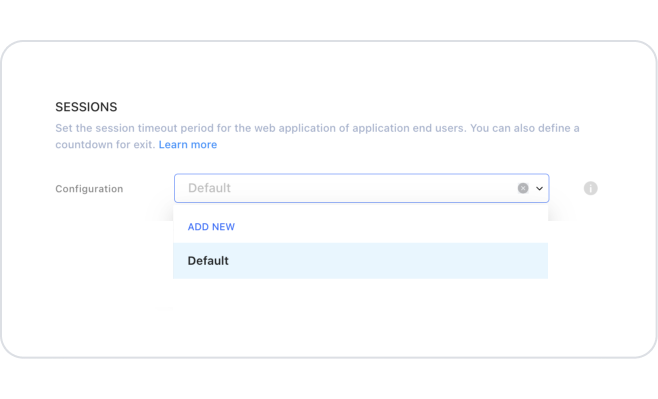Viewport: 658px width, 399px height.
Task: Click the Configuration field label
Action: pyautogui.click(x=89, y=189)
